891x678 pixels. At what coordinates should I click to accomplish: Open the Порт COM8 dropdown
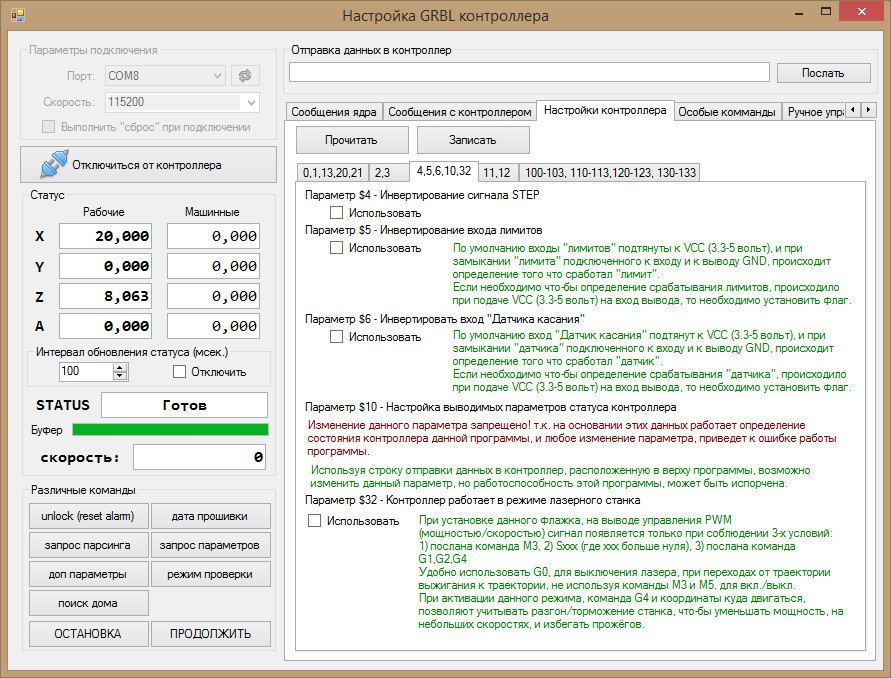point(165,76)
